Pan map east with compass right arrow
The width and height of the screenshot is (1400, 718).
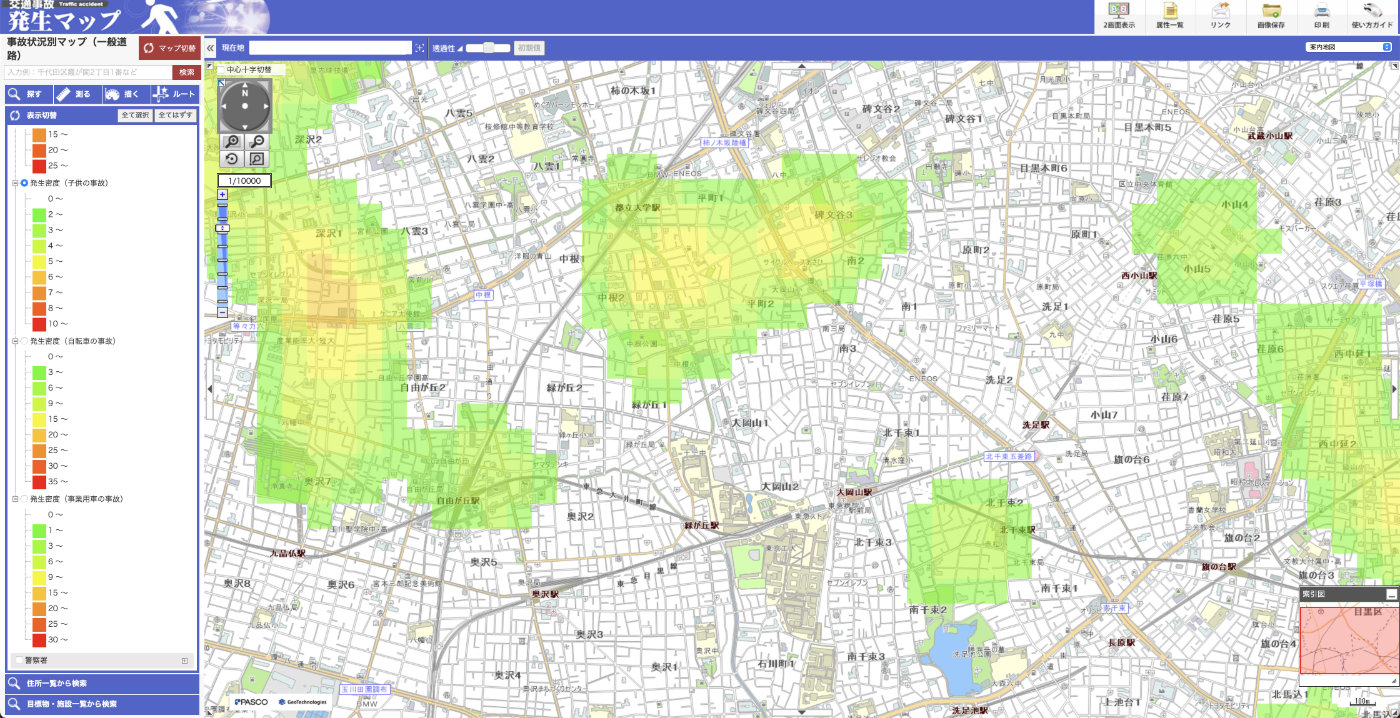point(265,106)
